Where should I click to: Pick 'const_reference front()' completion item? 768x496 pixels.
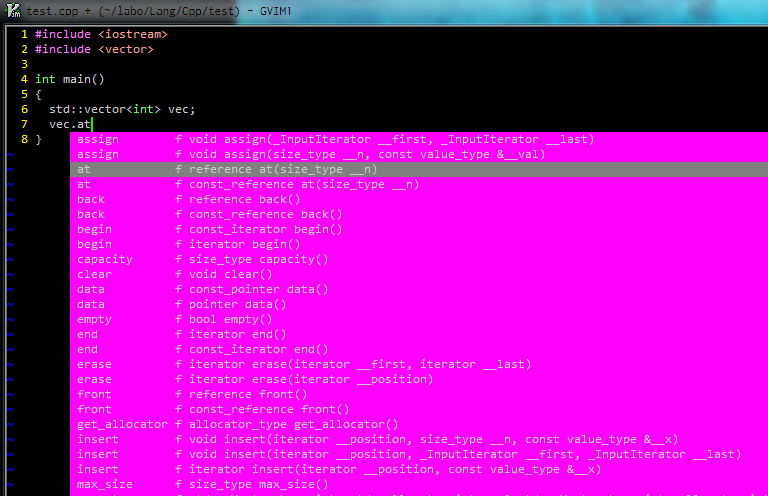tap(419, 409)
